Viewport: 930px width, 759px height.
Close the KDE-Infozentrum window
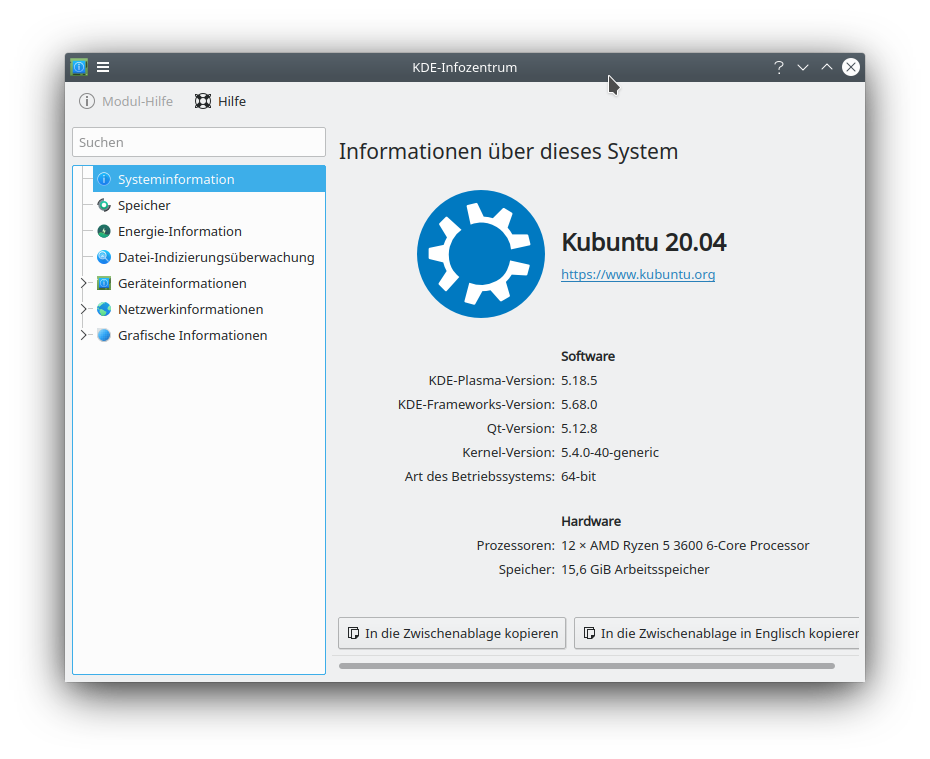(x=851, y=67)
